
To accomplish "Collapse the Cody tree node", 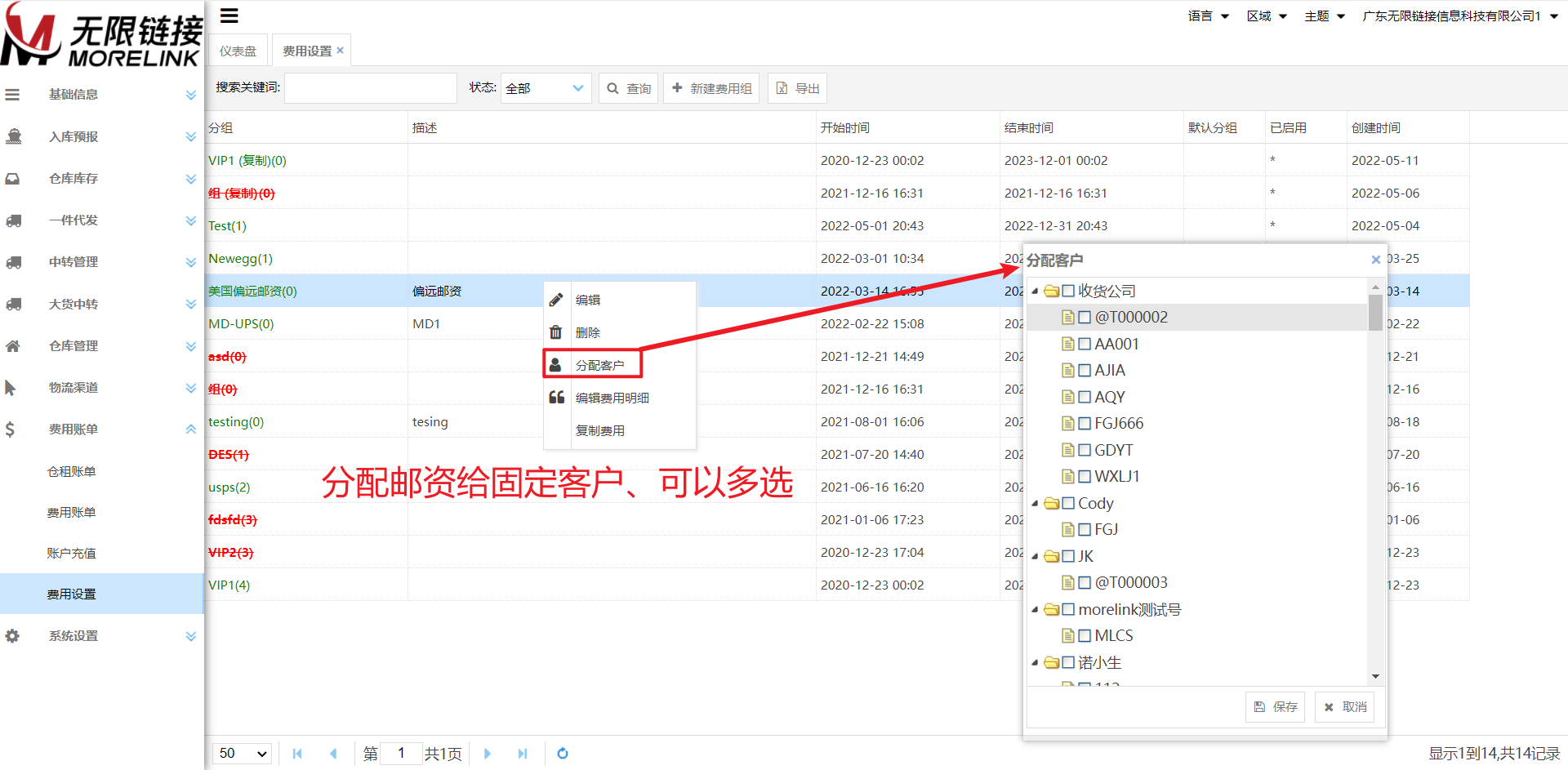I will pos(1035,503).
